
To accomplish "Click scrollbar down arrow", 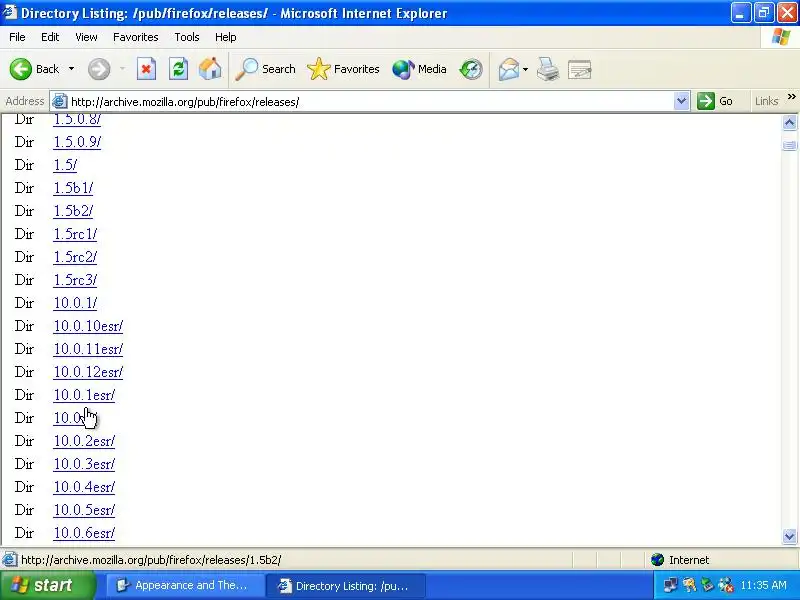I will tap(789, 536).
